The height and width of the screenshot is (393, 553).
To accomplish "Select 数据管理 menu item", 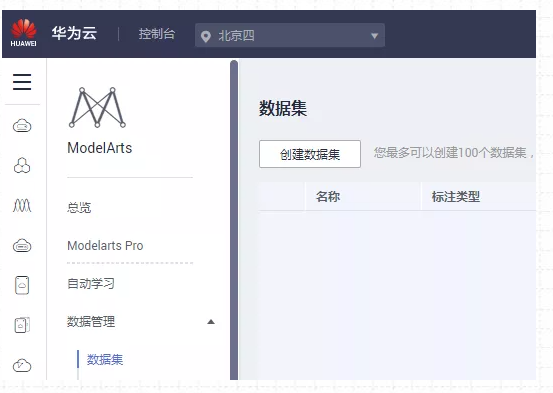I will (91, 321).
